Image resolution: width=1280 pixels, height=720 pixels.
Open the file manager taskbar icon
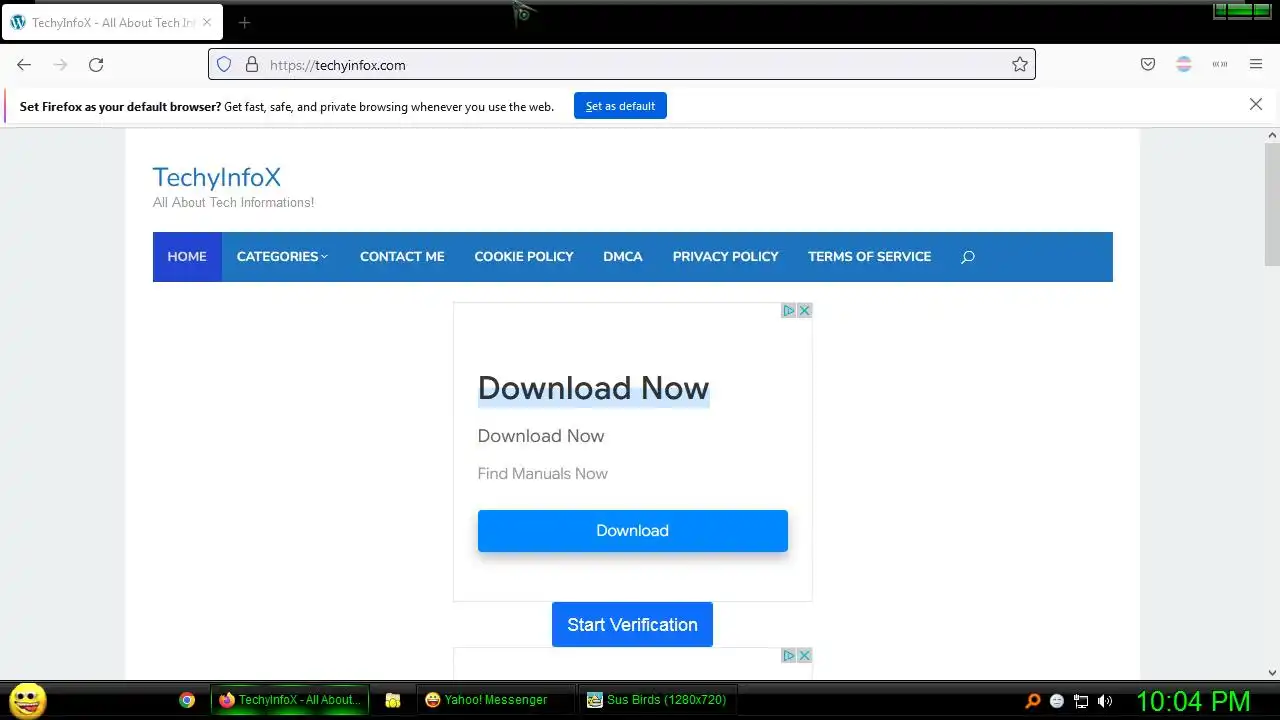pyautogui.click(x=393, y=700)
